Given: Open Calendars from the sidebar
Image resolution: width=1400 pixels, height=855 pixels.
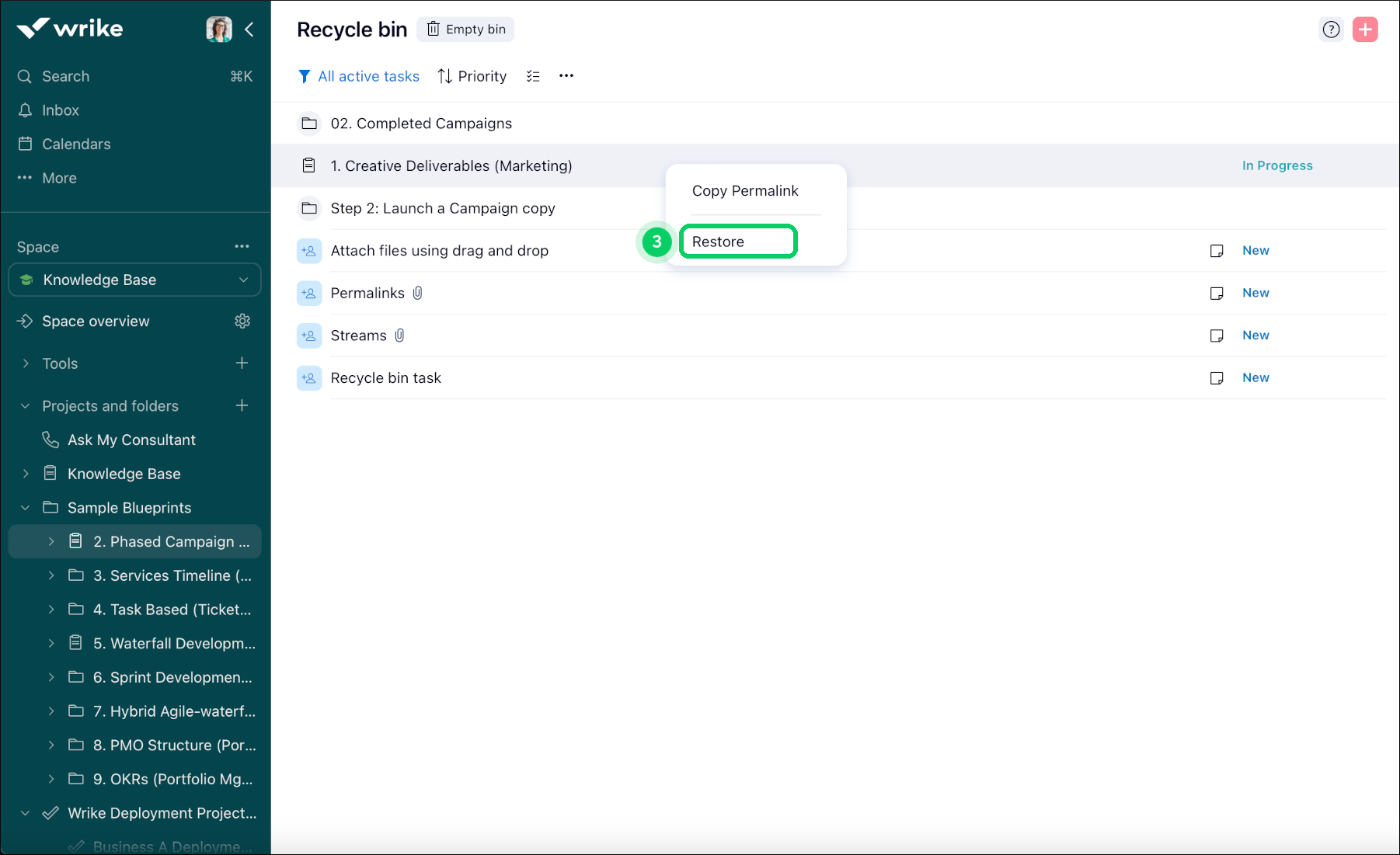Looking at the screenshot, I should pos(75,144).
